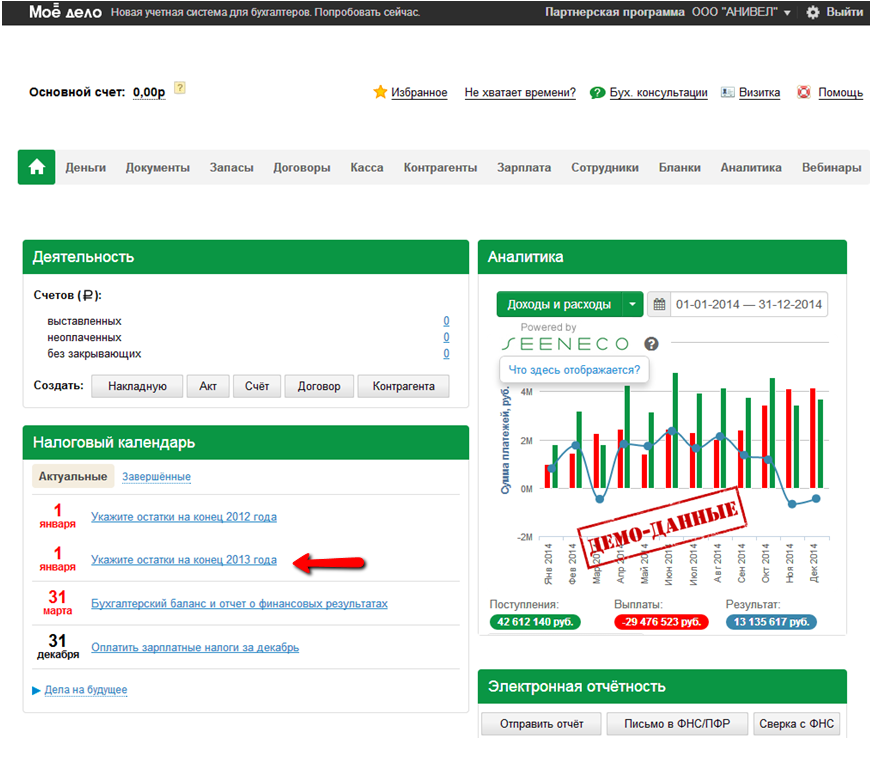870x771 pixels.
Task: Click the green home icon
Action: pyautogui.click(x=37, y=168)
